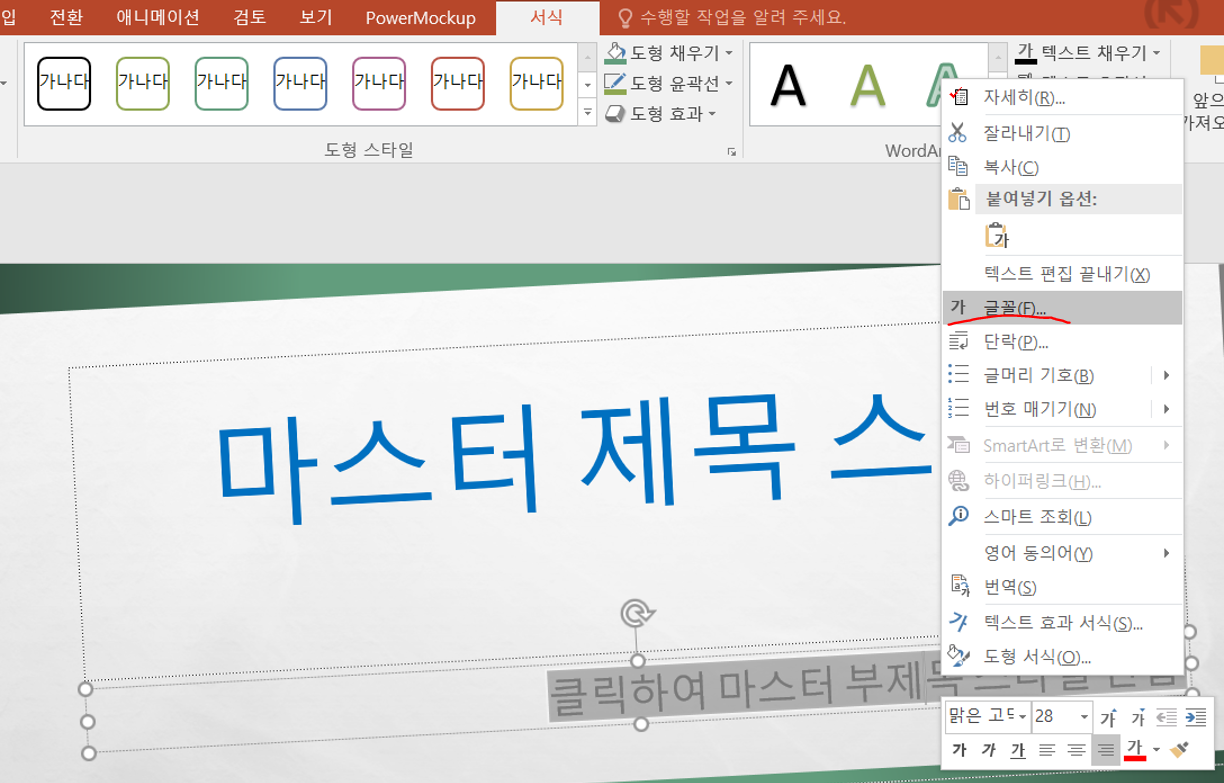Open the 도형 윤곽선 dropdown arrow
The height and width of the screenshot is (783, 1224).
(729, 84)
